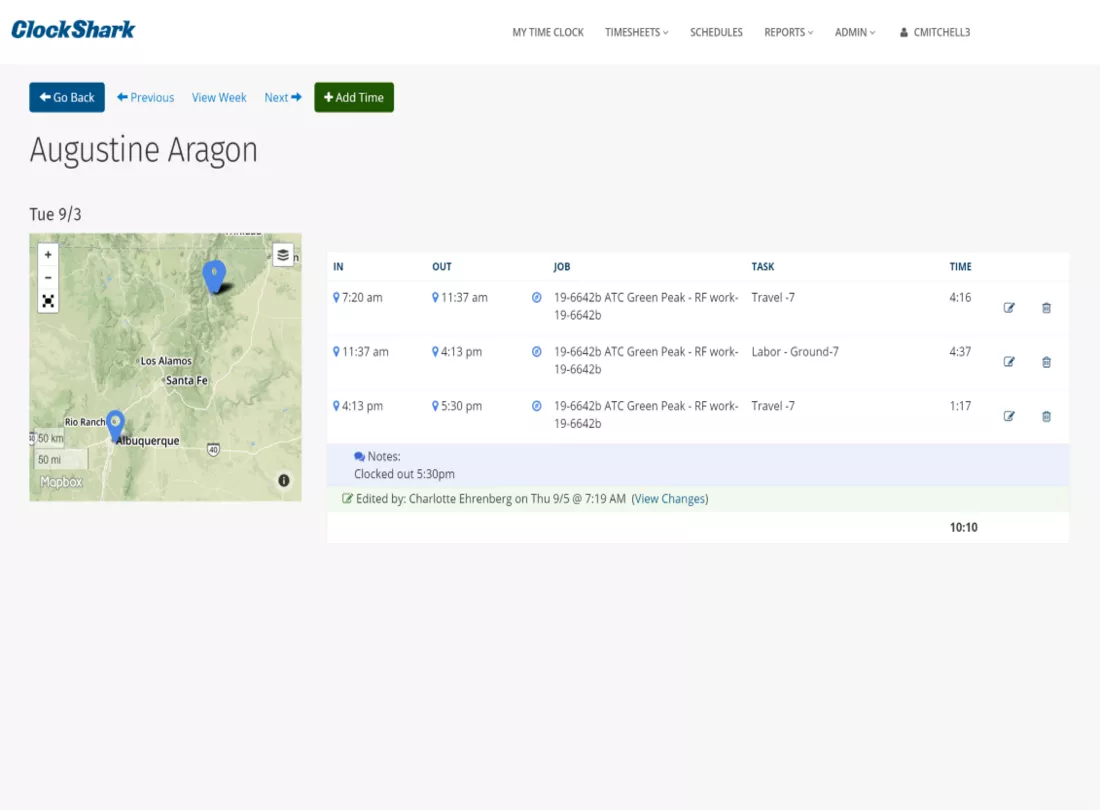
Task: Expand the Admin dropdown menu
Action: click(854, 32)
